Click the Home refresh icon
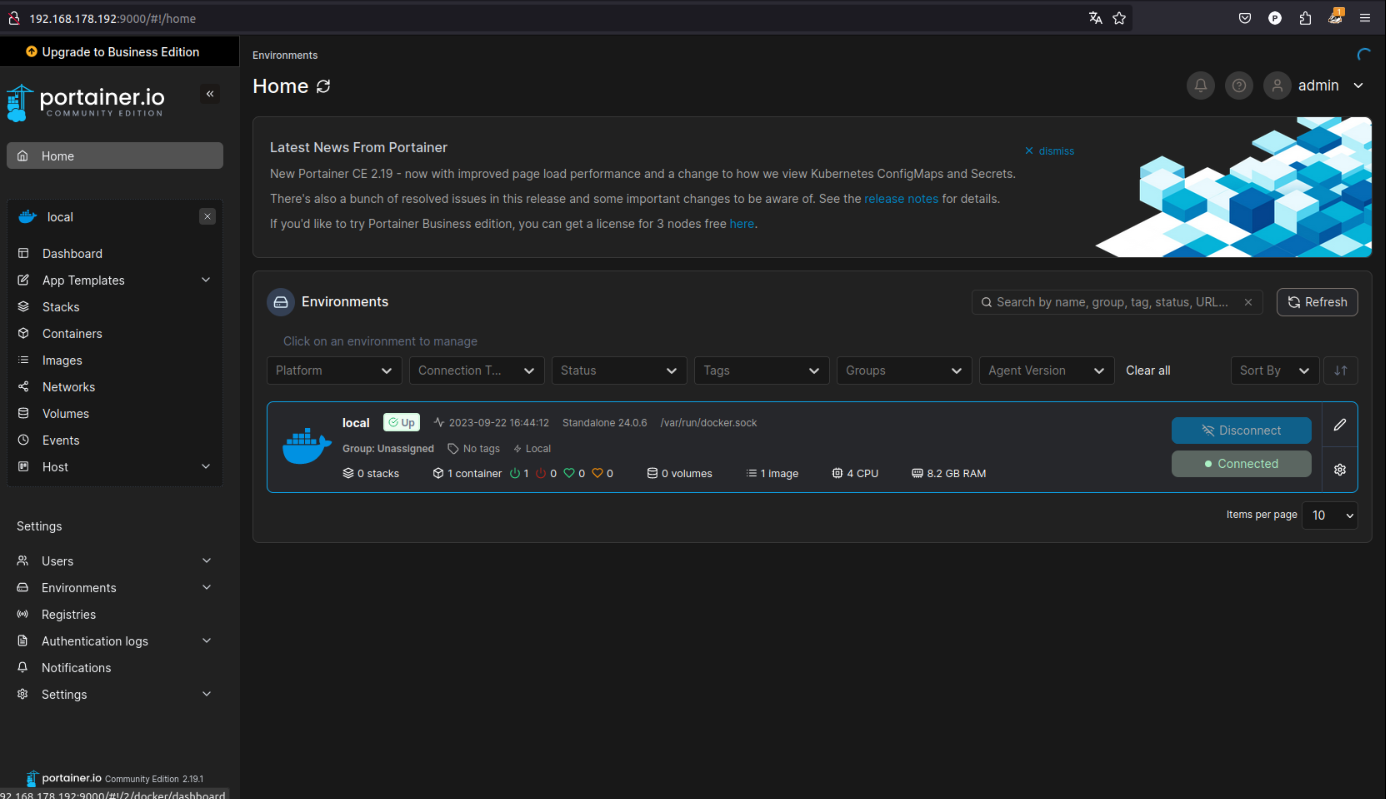The width and height of the screenshot is (1386, 799). (x=323, y=87)
